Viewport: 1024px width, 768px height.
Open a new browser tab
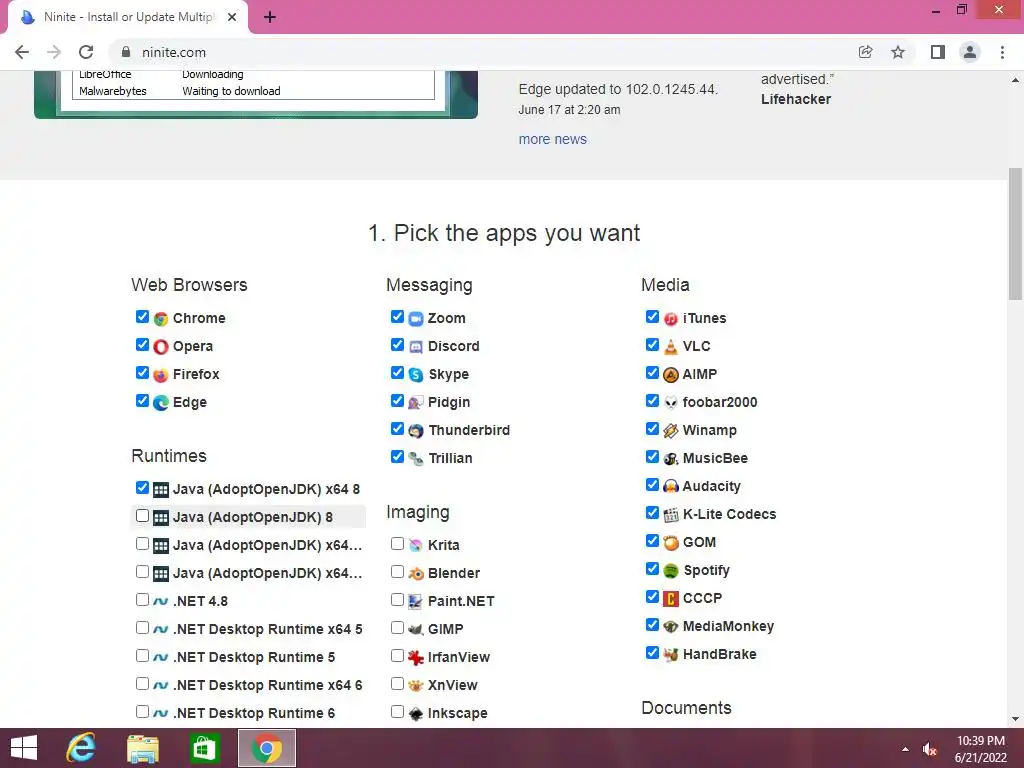pyautogui.click(x=270, y=18)
